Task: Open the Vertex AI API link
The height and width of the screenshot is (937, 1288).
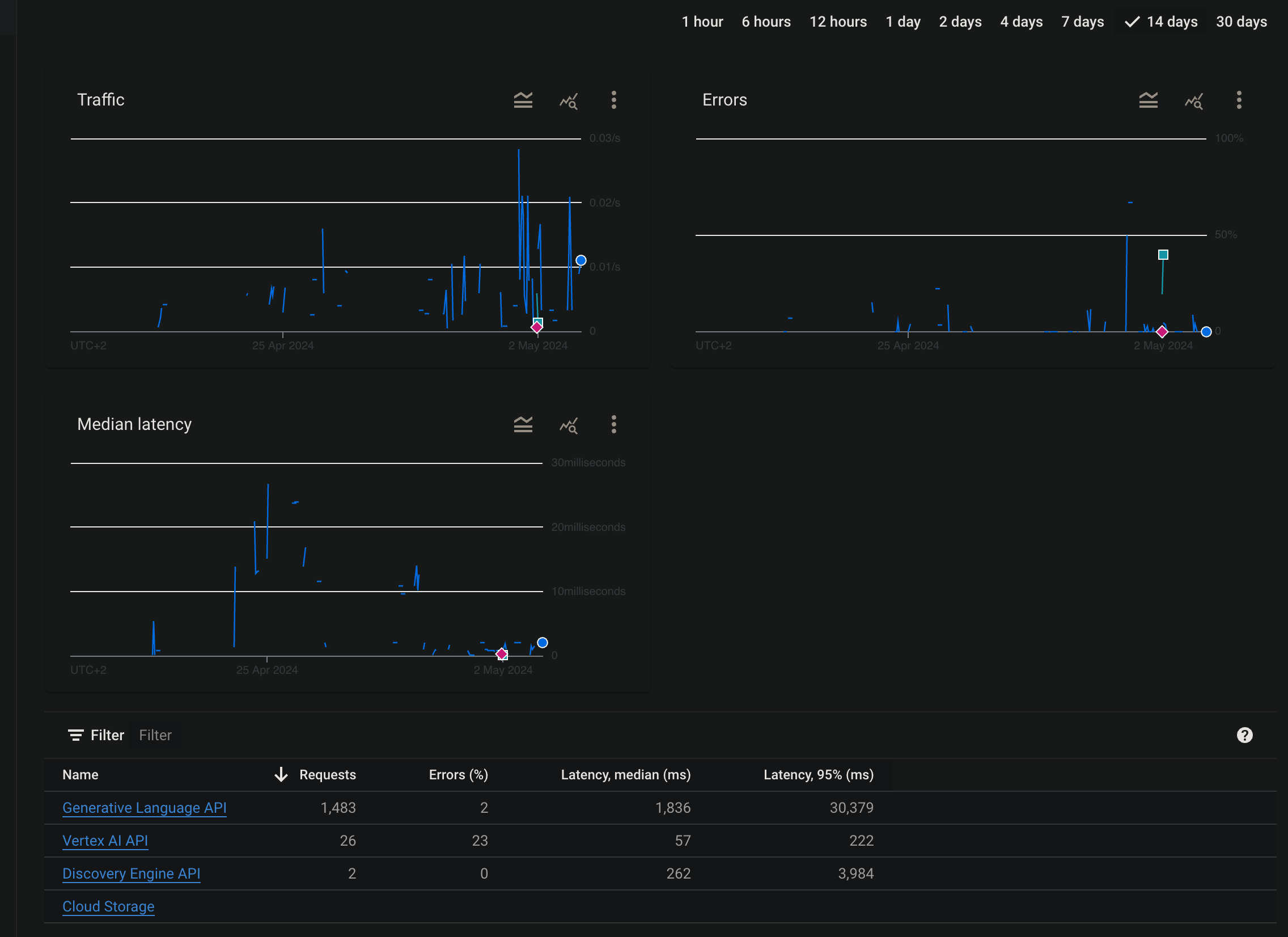Action: 105,841
